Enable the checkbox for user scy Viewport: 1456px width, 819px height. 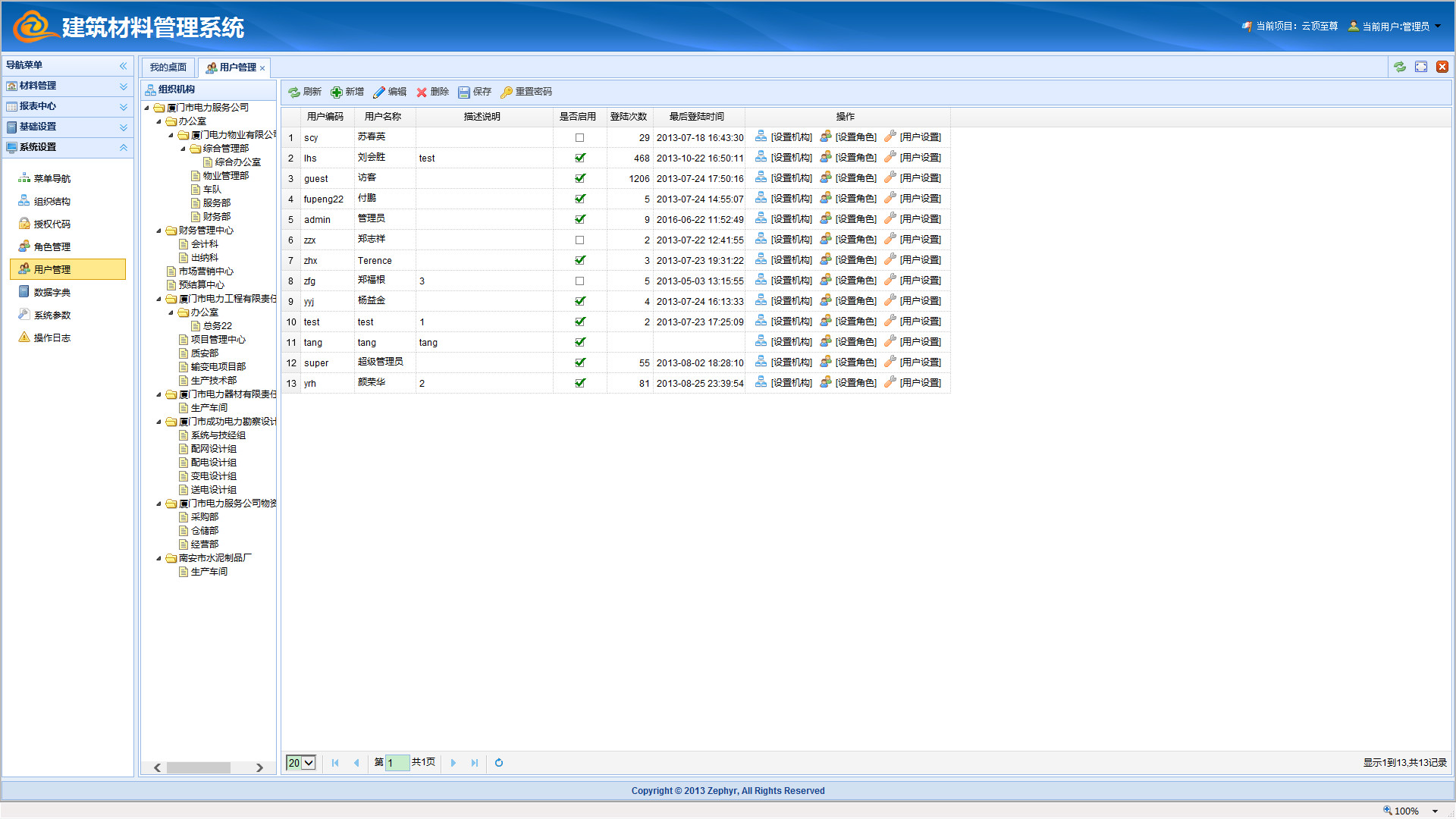tap(580, 138)
